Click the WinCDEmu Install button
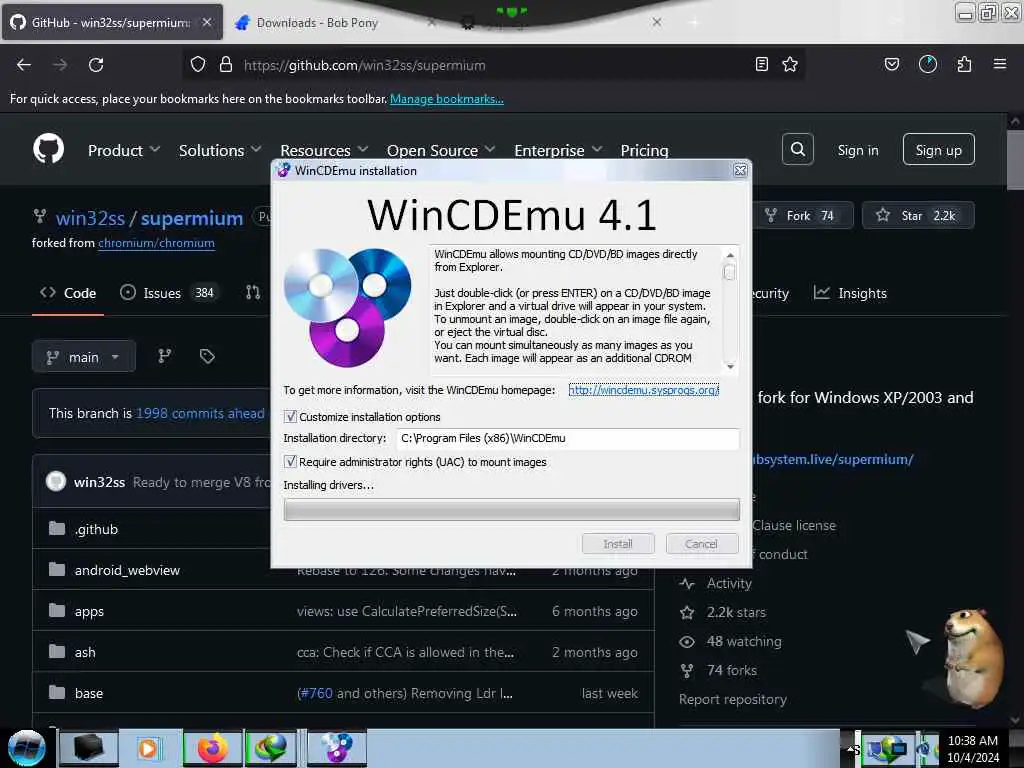Screen dimensions: 1024x768 [618, 543]
